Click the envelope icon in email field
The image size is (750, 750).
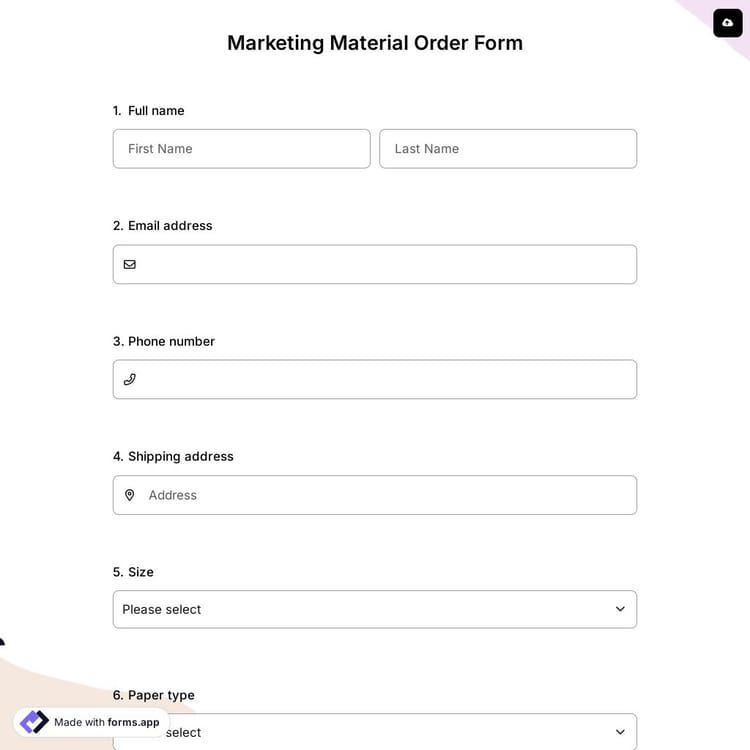point(129,265)
